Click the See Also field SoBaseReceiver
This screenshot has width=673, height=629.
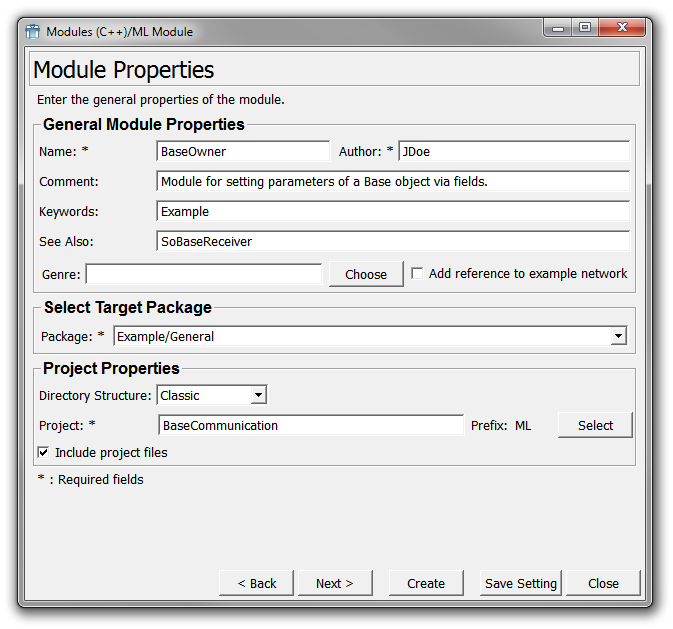pyautogui.click(x=393, y=241)
